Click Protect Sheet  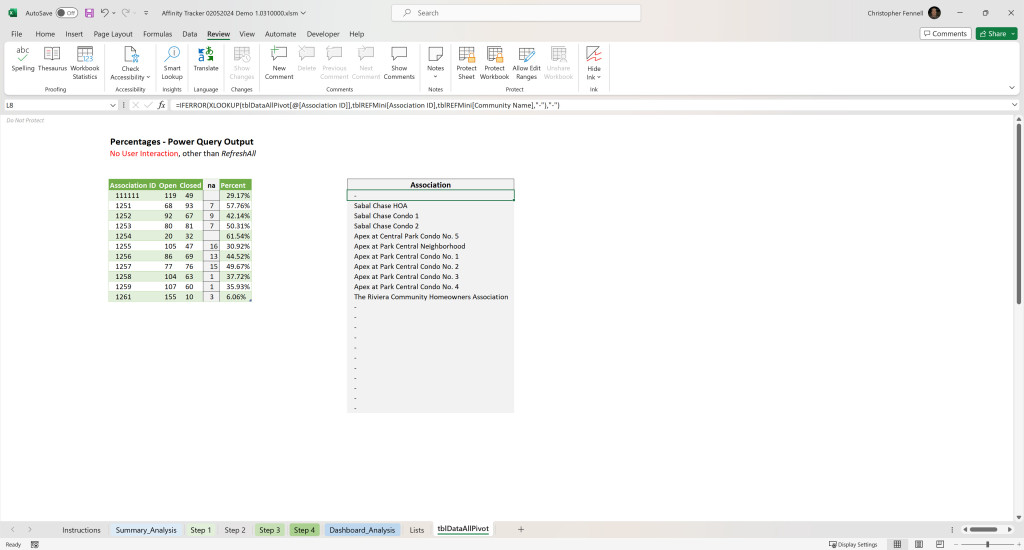[x=466, y=63]
